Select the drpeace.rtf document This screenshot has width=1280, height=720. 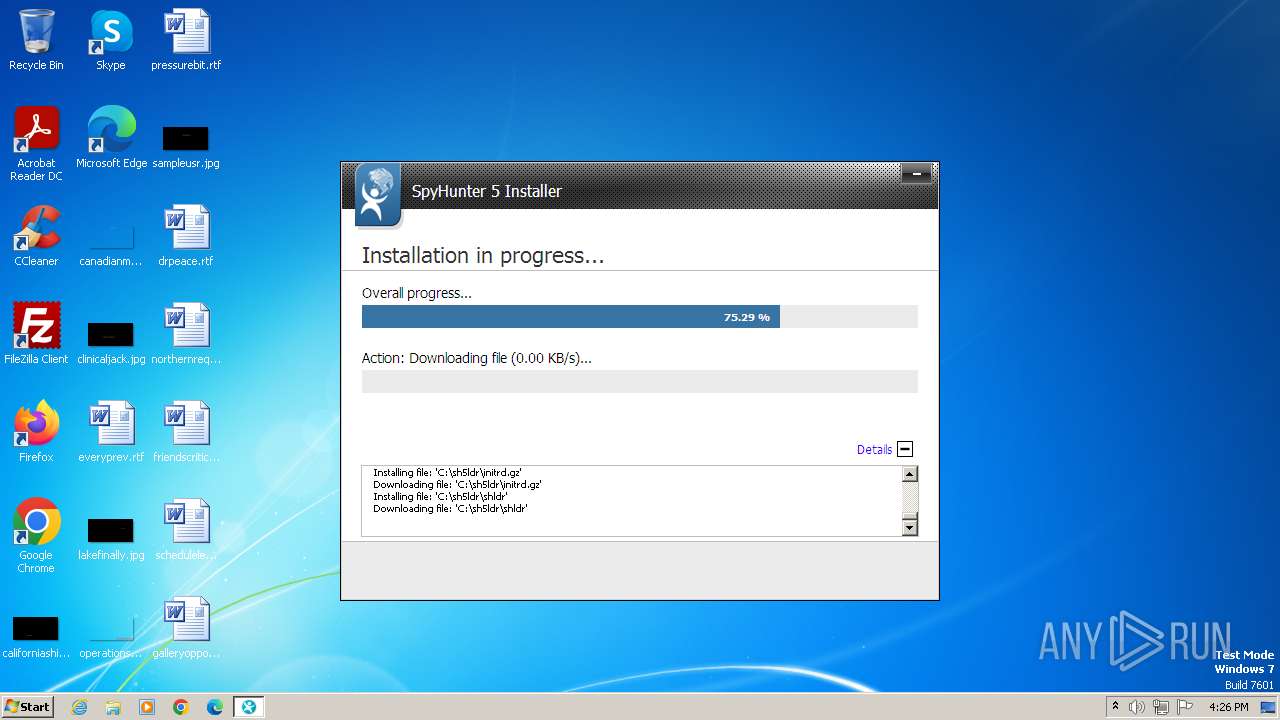point(186,236)
